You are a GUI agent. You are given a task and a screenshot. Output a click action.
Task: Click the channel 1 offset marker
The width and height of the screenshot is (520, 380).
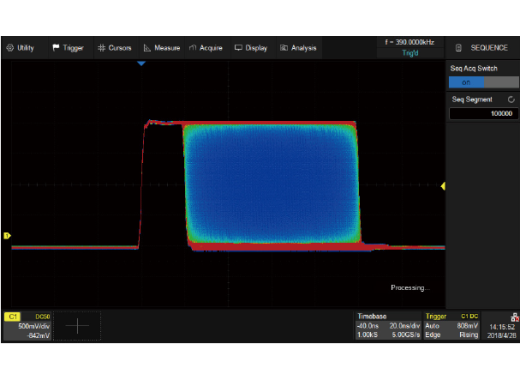pos(7,236)
